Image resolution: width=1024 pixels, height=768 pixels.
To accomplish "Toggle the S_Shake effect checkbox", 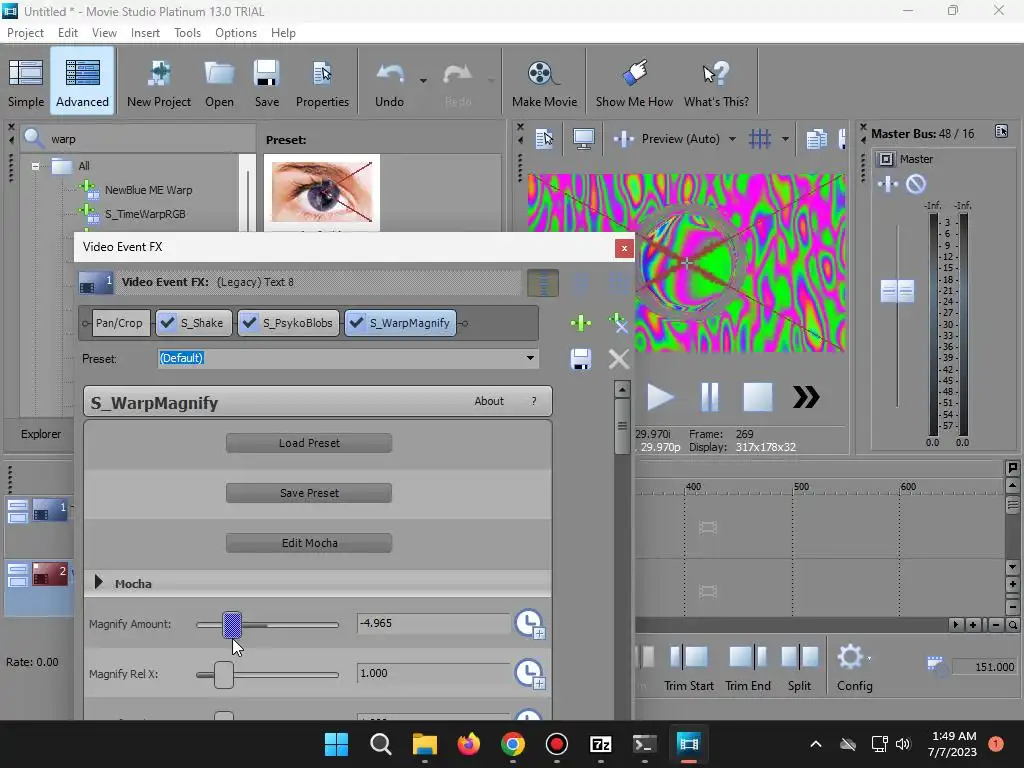I will click(x=168, y=323).
